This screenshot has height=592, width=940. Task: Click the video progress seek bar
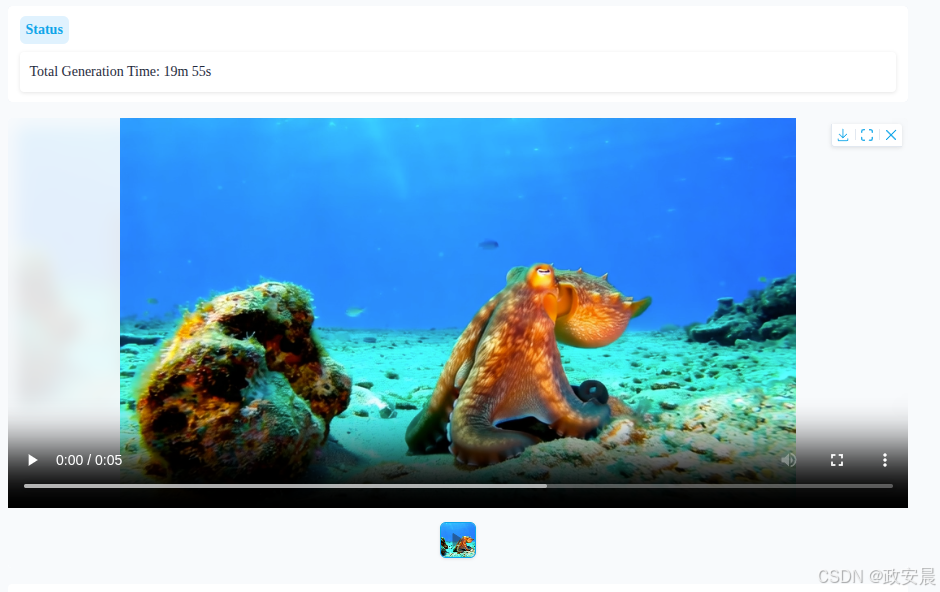pyautogui.click(x=458, y=486)
